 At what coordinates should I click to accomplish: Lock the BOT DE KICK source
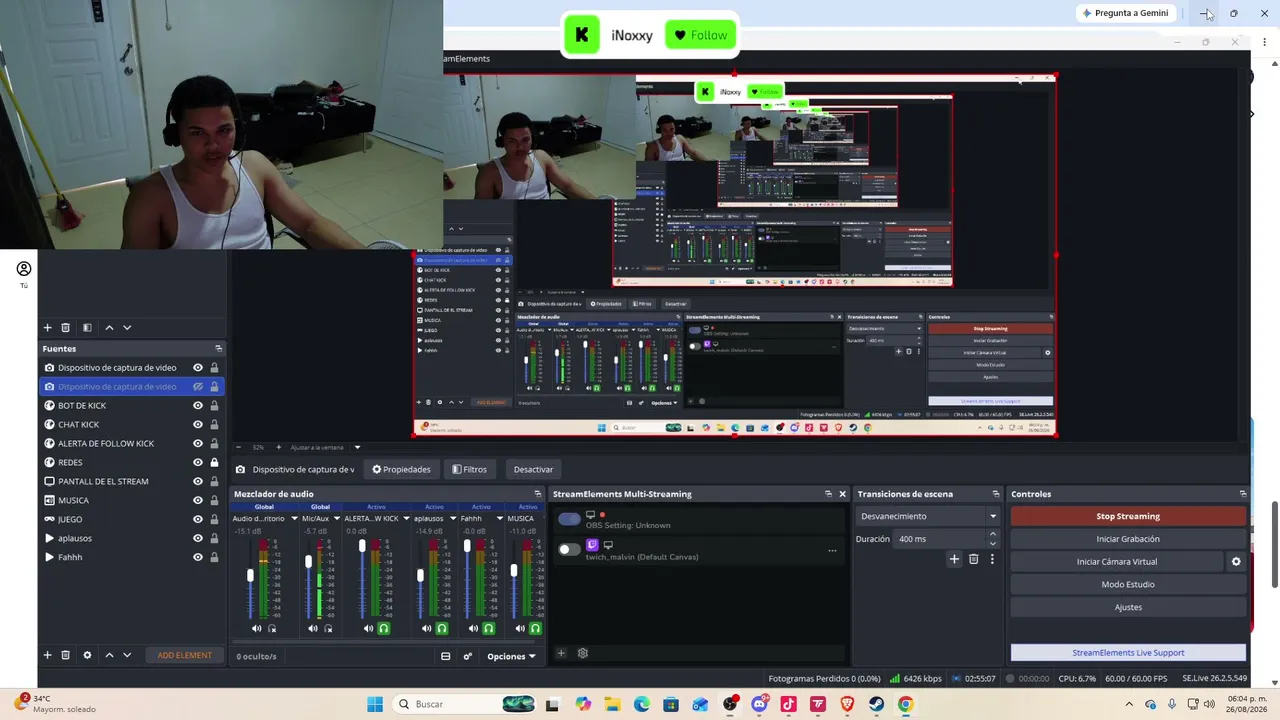(x=214, y=405)
